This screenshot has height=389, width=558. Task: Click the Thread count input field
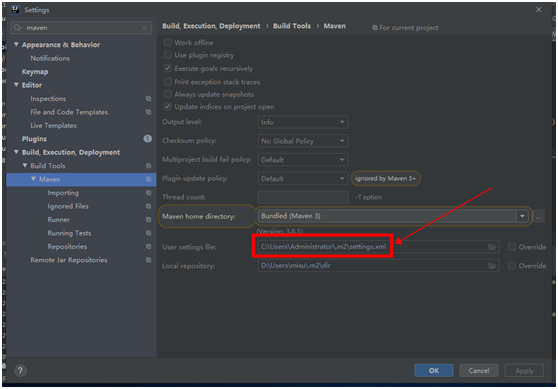coord(303,197)
